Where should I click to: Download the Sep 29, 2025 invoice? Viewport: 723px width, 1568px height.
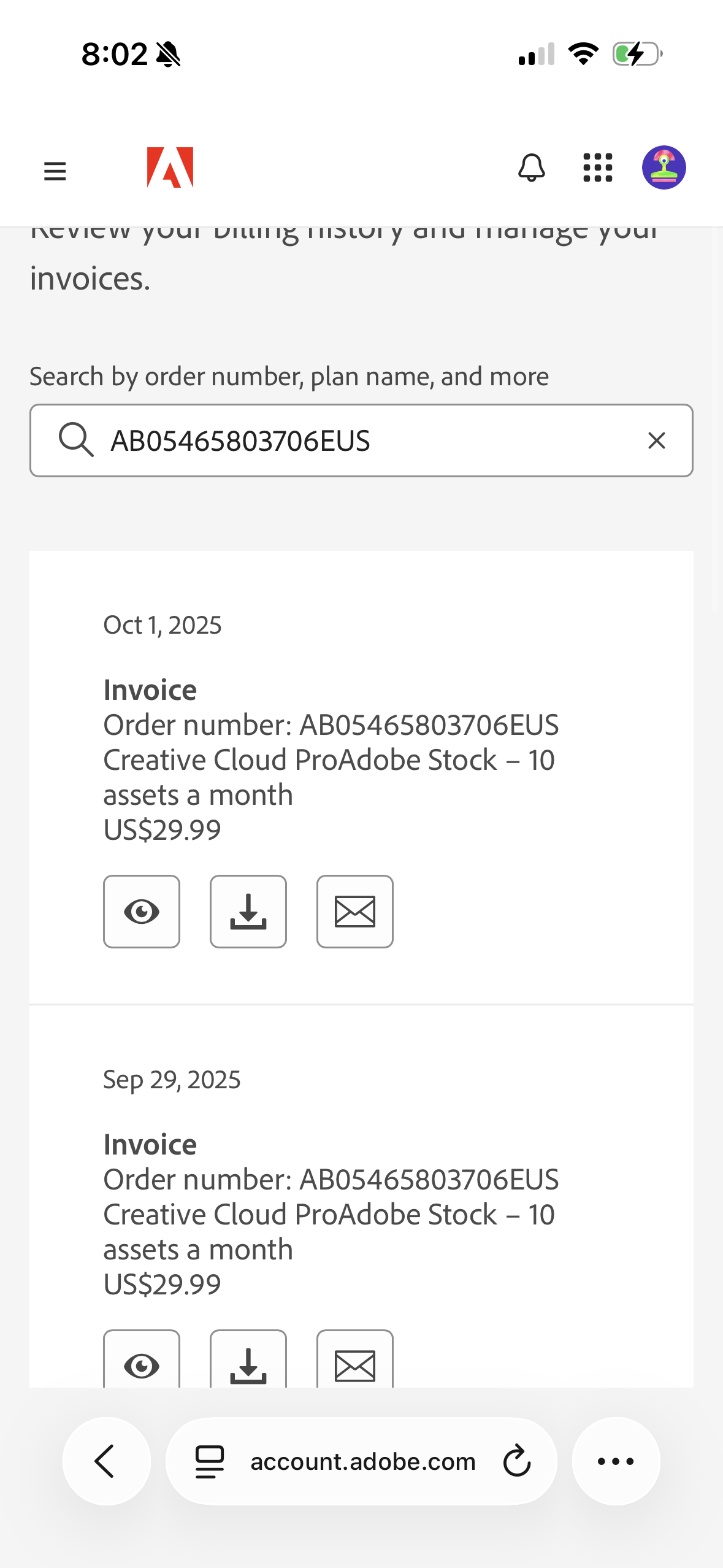tap(248, 1362)
